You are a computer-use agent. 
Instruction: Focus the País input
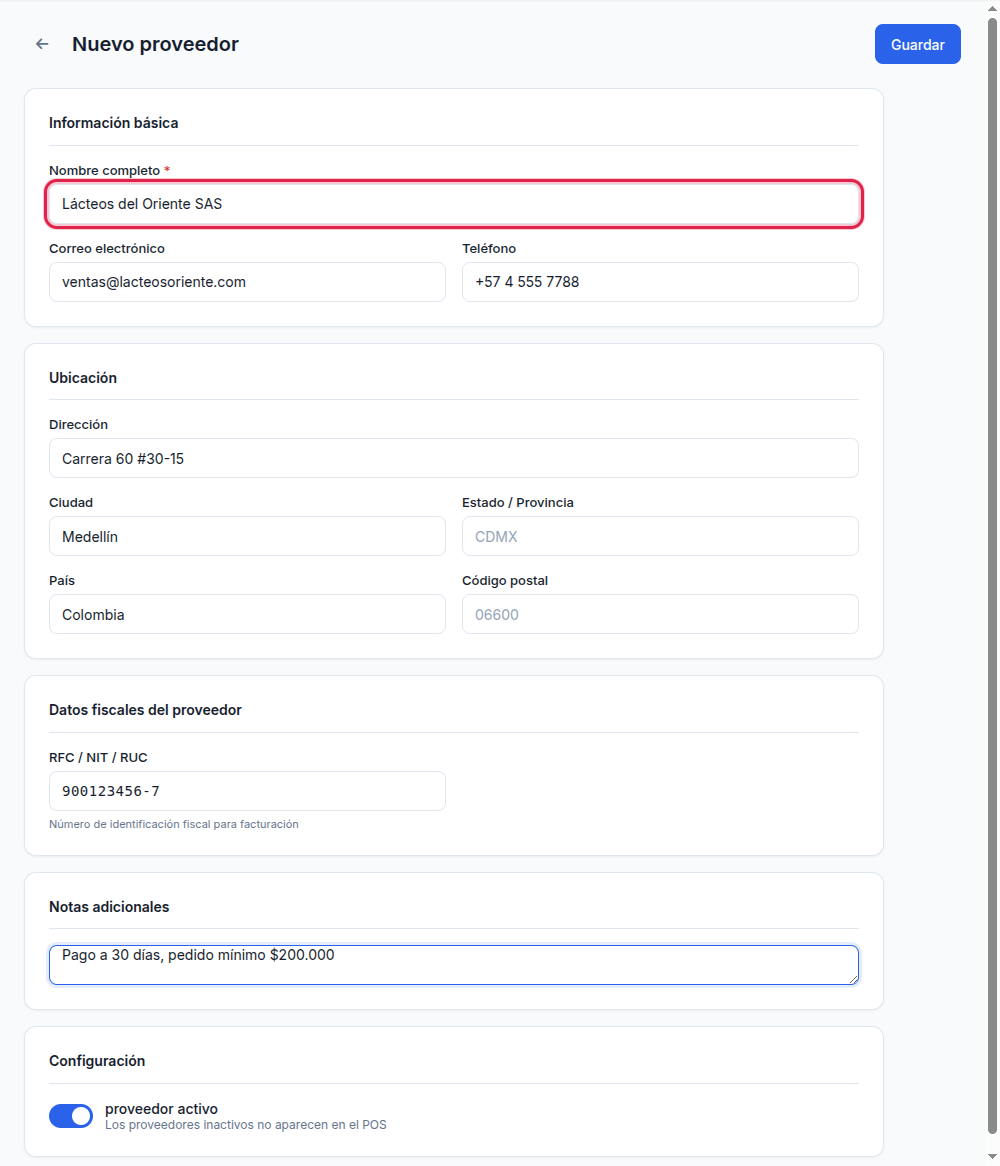pyautogui.click(x=248, y=614)
